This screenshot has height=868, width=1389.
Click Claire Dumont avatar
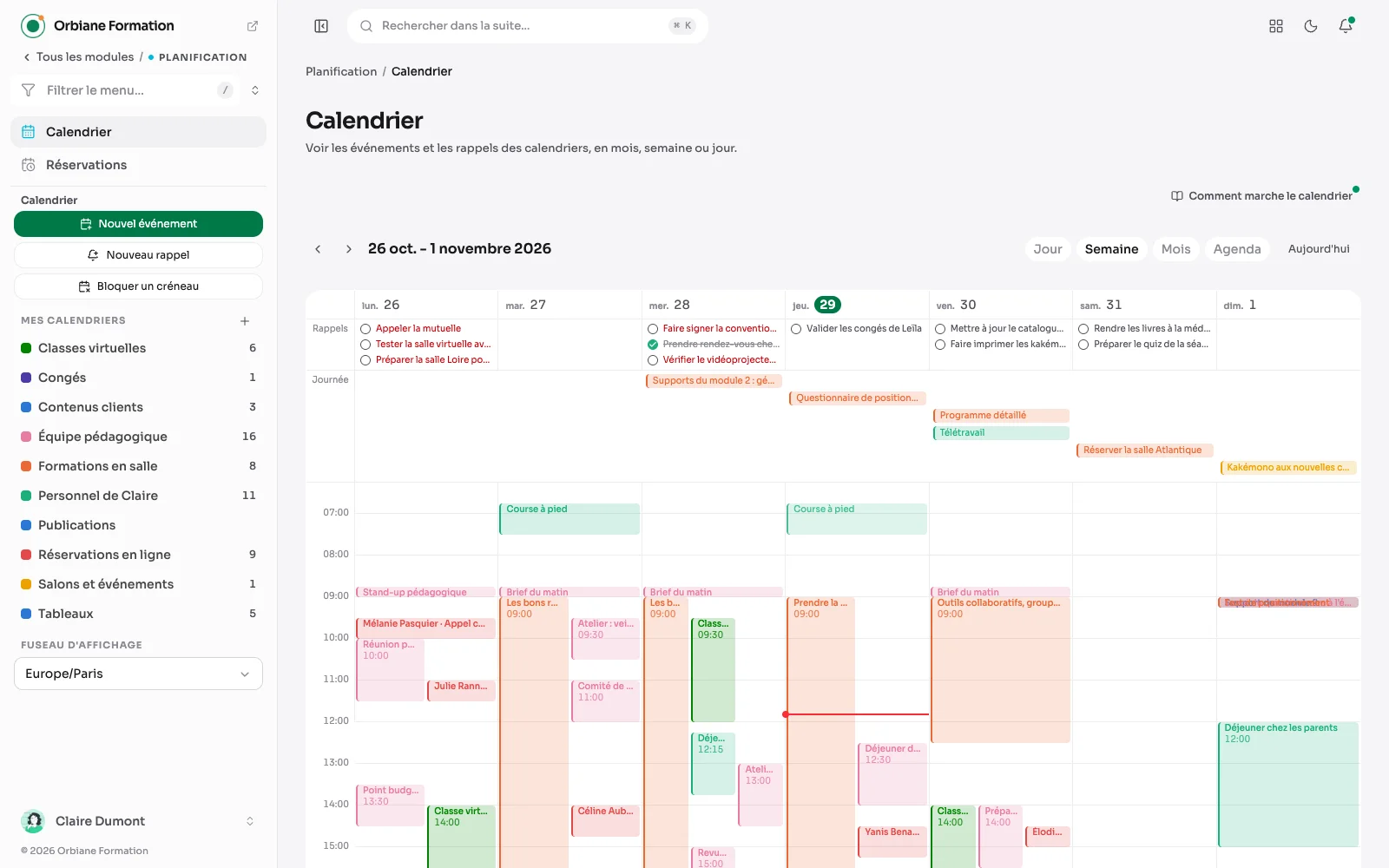click(33, 821)
